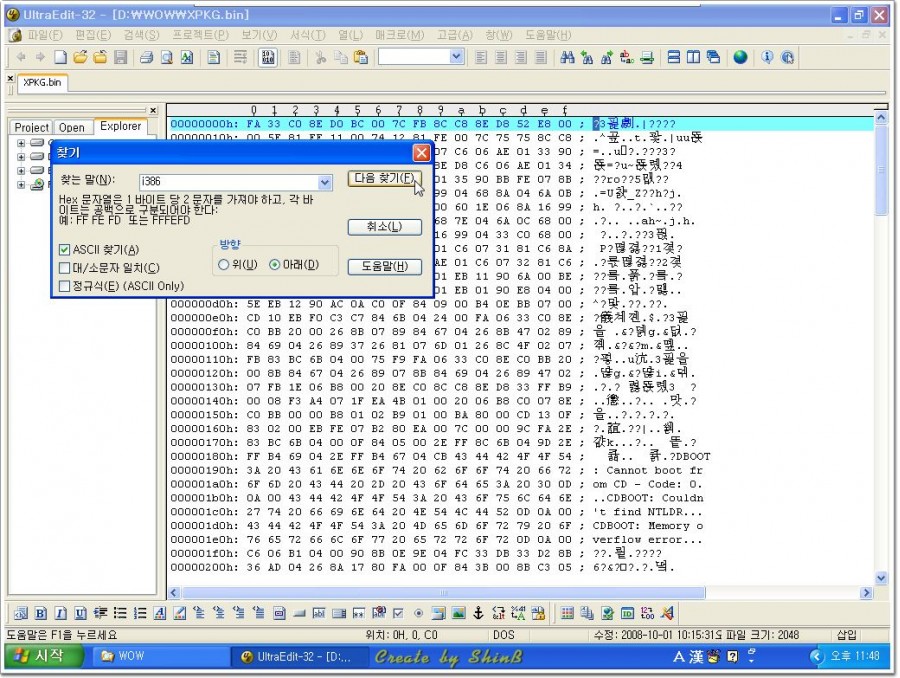The height and width of the screenshot is (678, 900).
Task: Switch to the Open panel tab
Action: pos(72,127)
